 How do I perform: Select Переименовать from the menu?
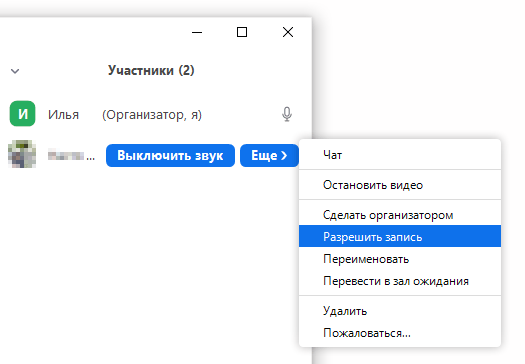[x=400, y=259]
